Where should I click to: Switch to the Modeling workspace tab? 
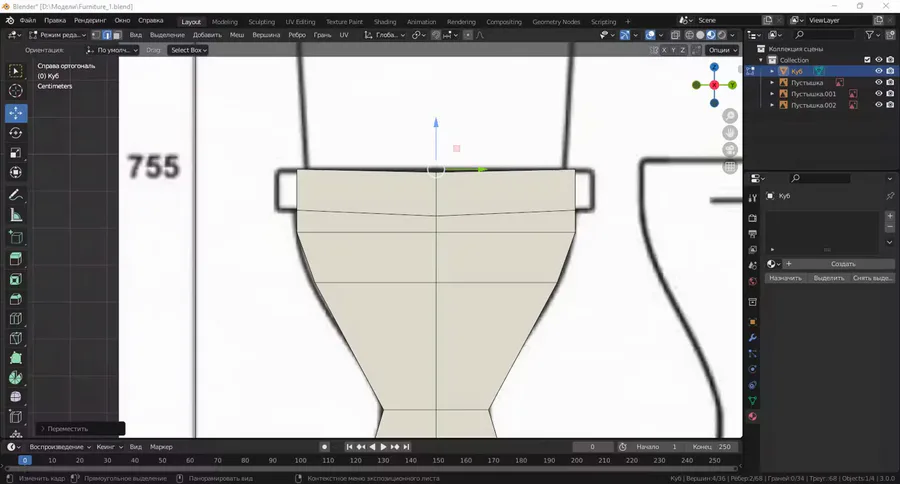pyautogui.click(x=224, y=22)
